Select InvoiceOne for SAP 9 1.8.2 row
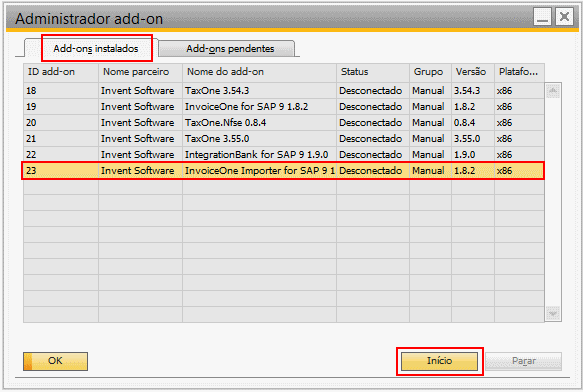Viewport: 583px width, 392px height. pyautogui.click(x=284, y=107)
